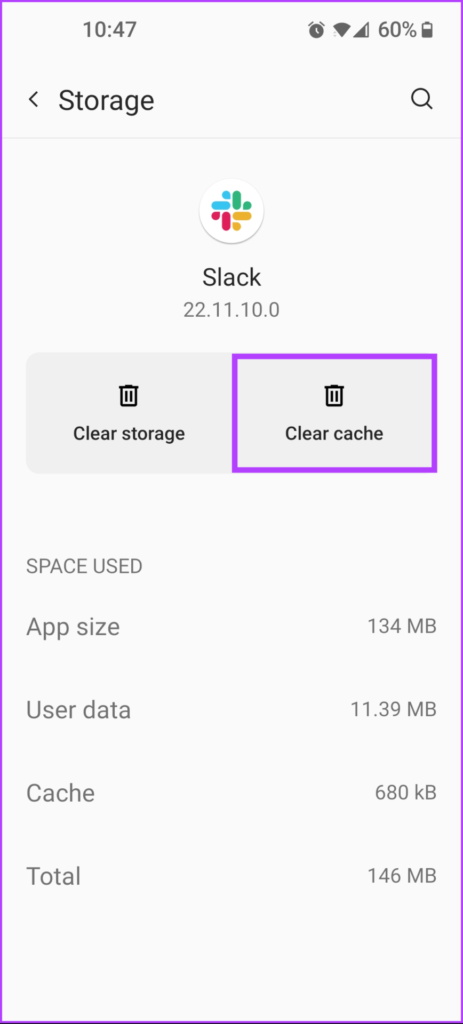The width and height of the screenshot is (463, 1024).
Task: Clear cache for Slack
Action: [x=334, y=413]
